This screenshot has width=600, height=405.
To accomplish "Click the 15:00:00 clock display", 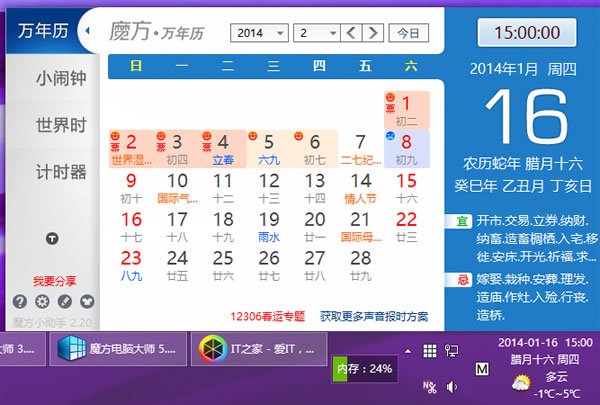I will click(x=527, y=33).
